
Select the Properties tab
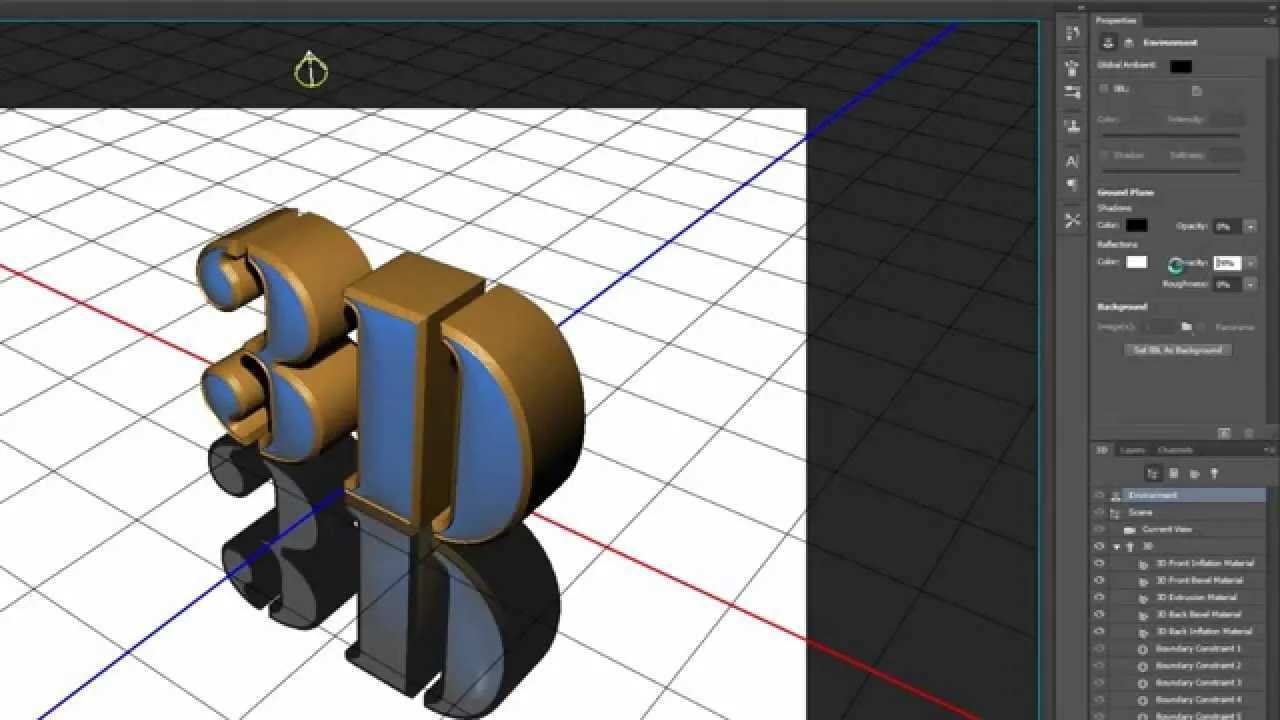pos(1116,20)
